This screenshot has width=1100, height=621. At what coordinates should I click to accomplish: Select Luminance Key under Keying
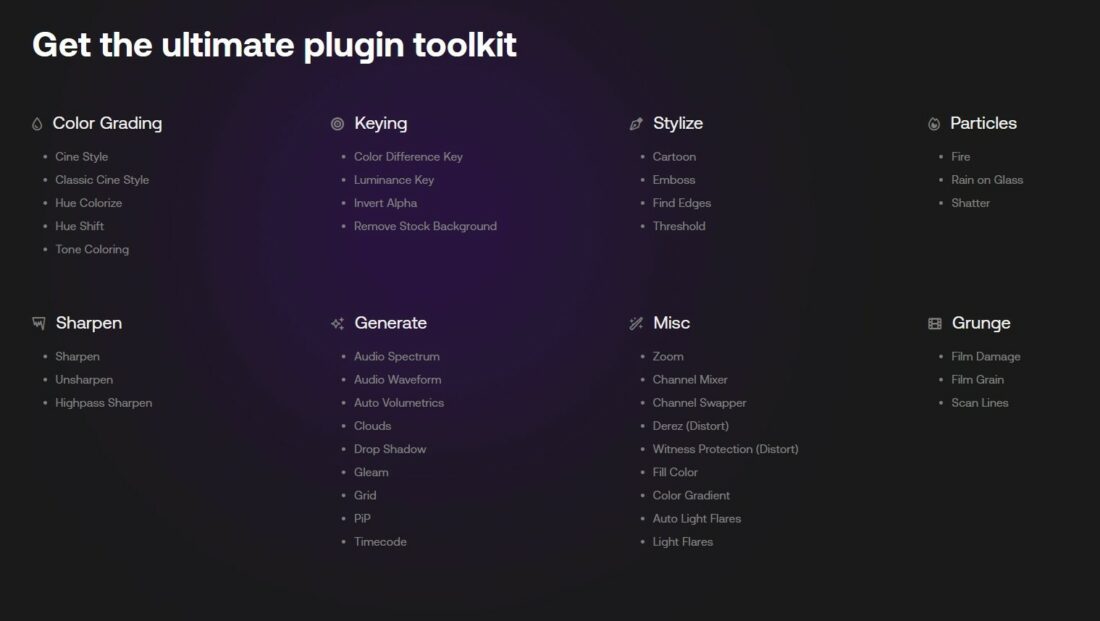click(x=394, y=180)
